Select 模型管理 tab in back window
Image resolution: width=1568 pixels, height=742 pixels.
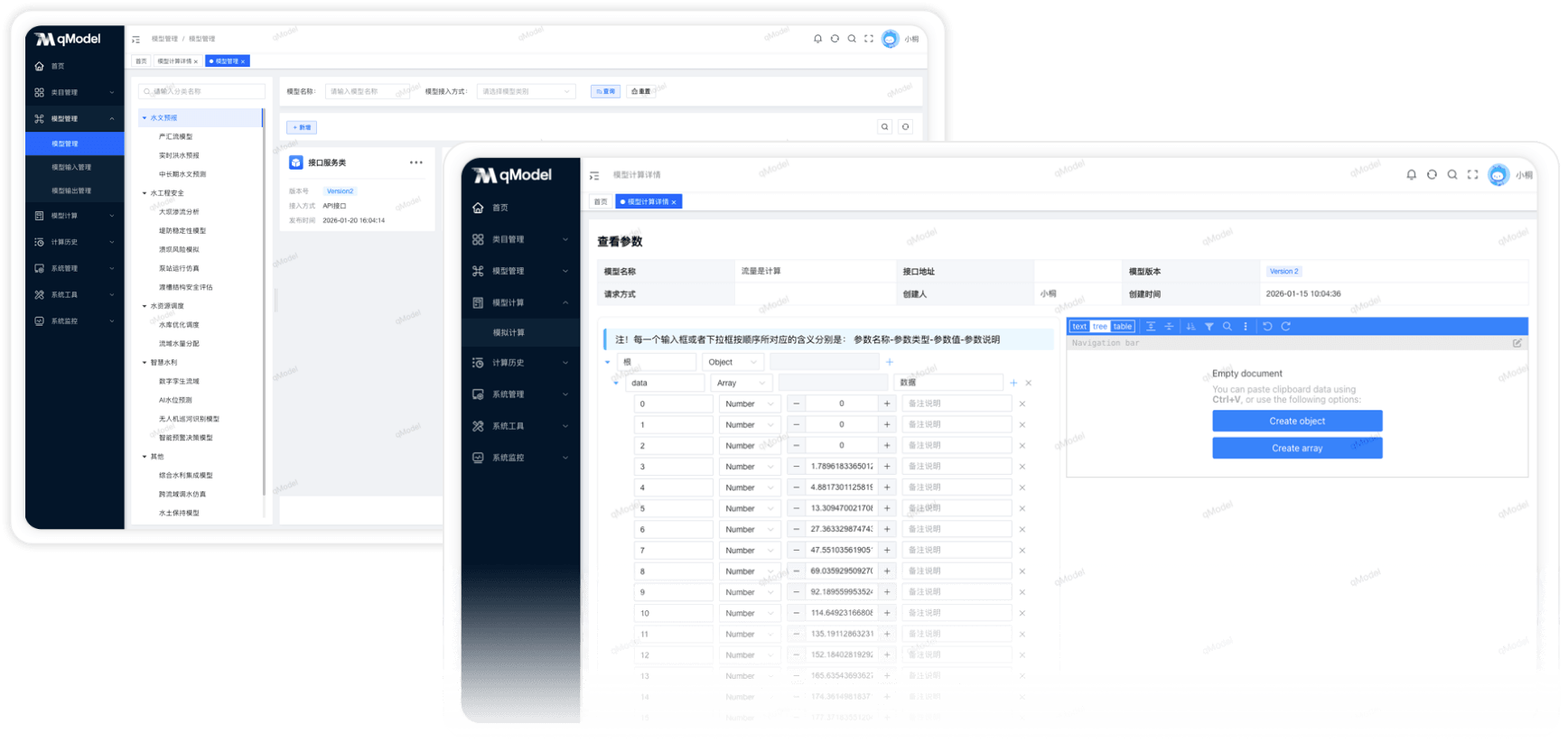tap(228, 61)
